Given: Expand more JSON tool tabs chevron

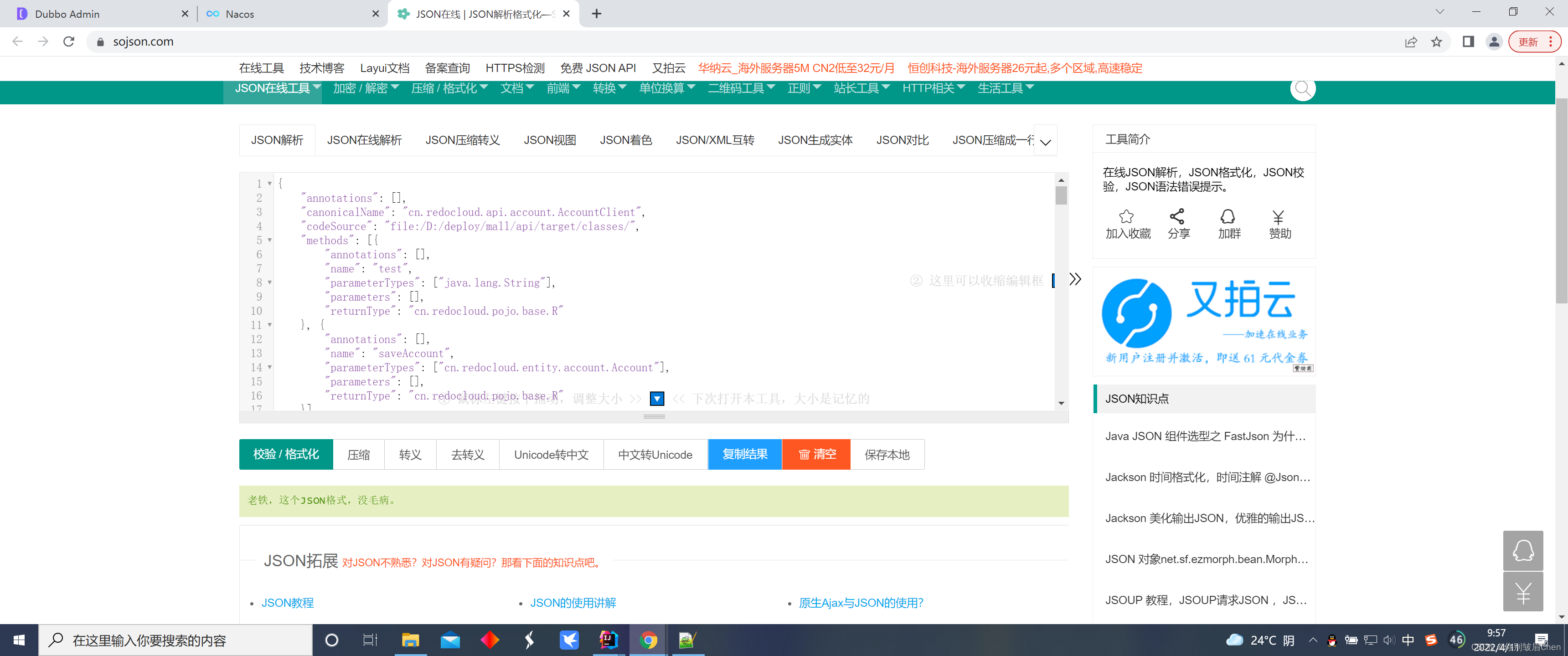Looking at the screenshot, I should tap(1045, 143).
